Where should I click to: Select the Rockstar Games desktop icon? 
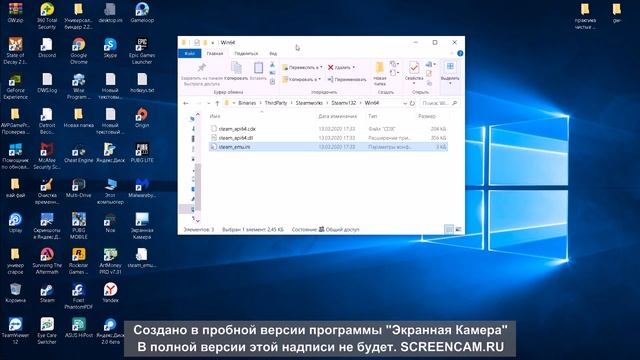[78, 261]
